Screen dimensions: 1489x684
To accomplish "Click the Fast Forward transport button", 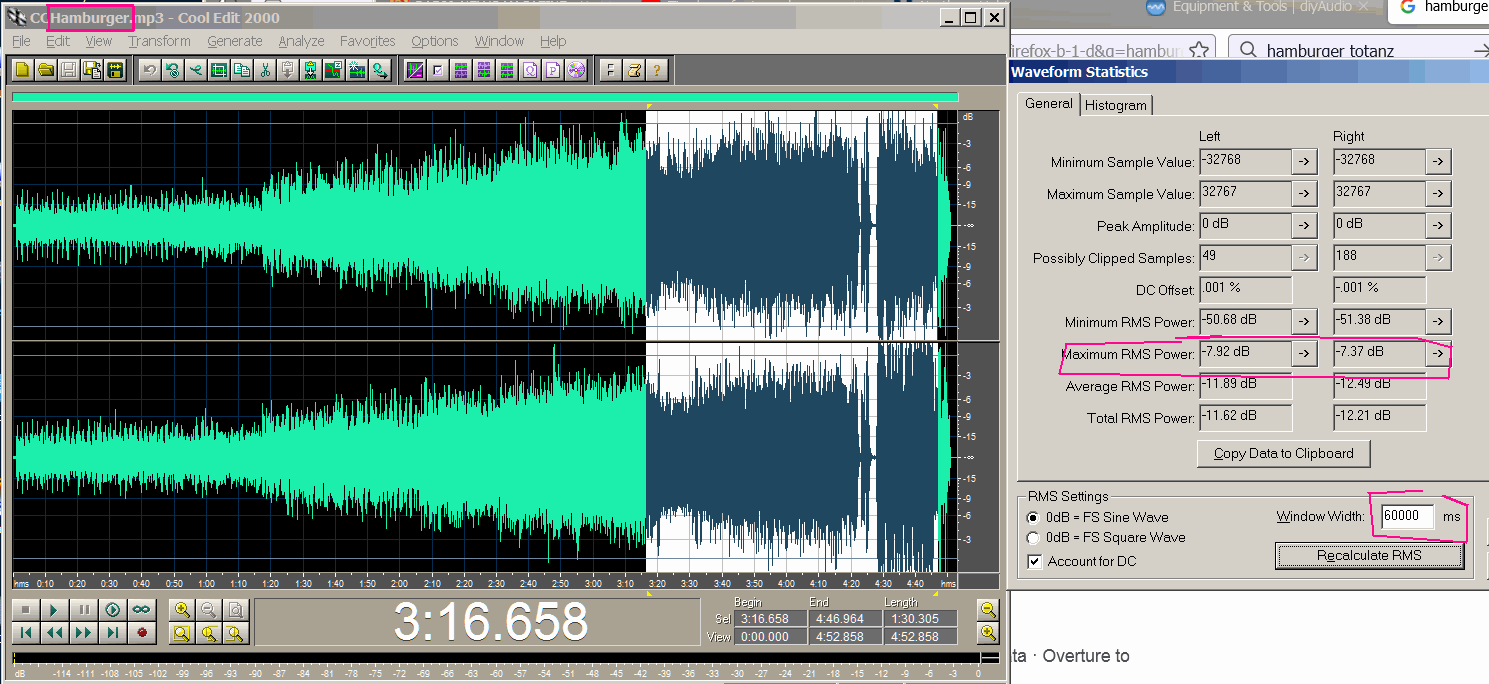I will [x=84, y=632].
